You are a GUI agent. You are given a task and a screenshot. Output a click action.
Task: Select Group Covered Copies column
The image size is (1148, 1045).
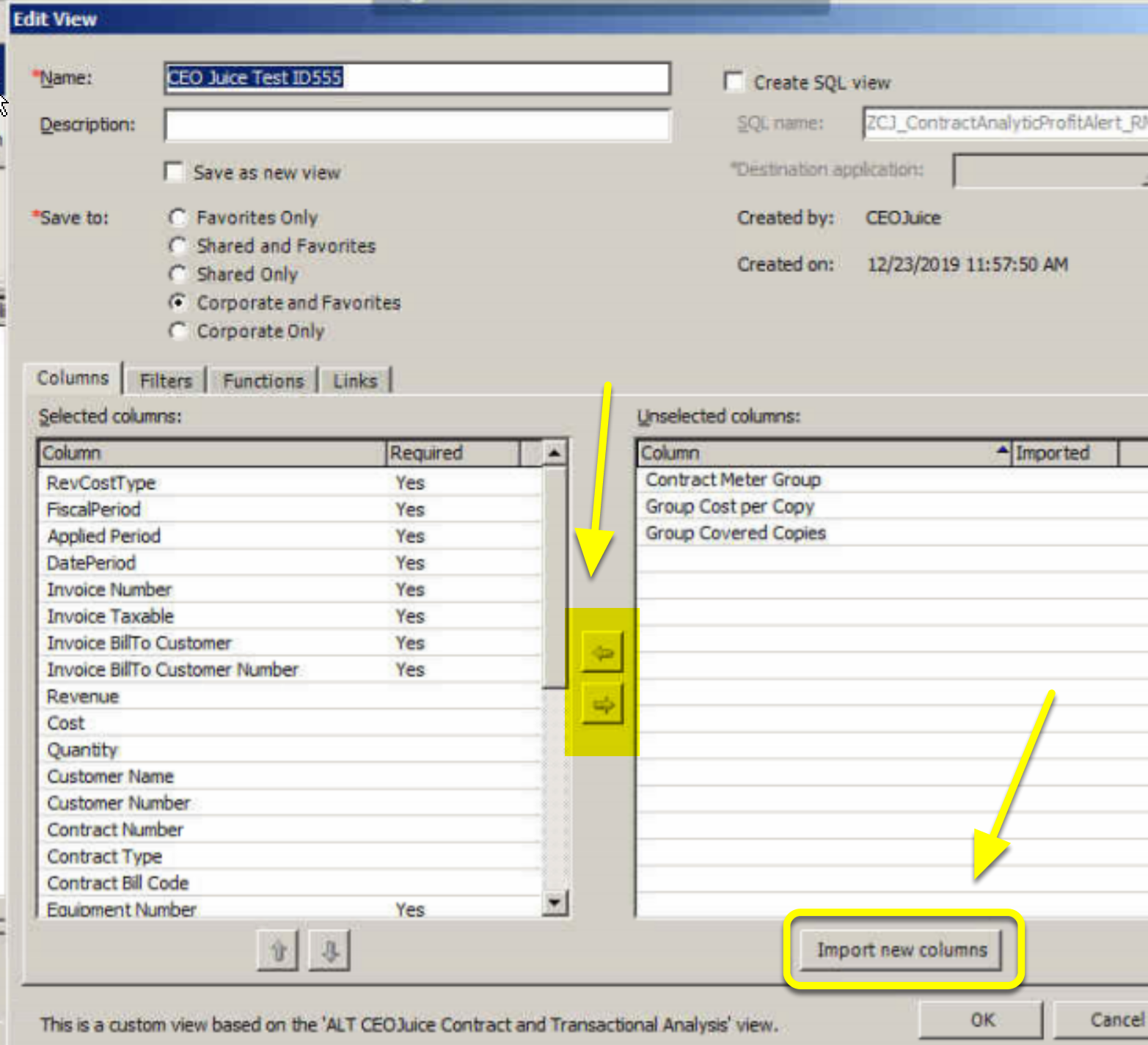pyautogui.click(x=893, y=533)
